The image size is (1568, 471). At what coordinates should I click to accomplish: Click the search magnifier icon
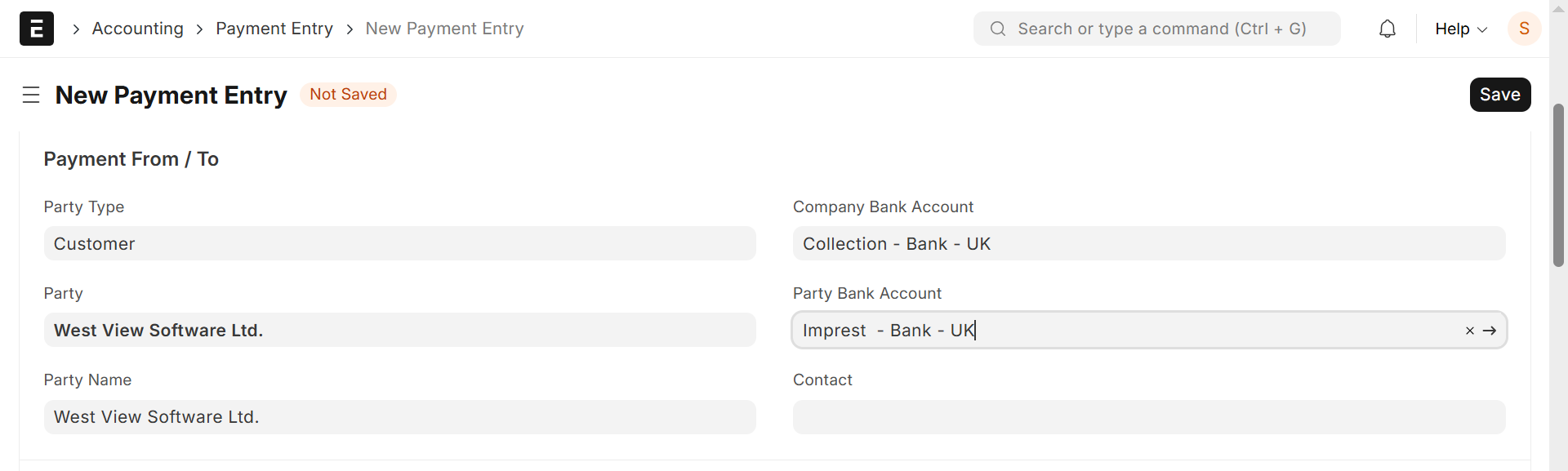point(997,29)
